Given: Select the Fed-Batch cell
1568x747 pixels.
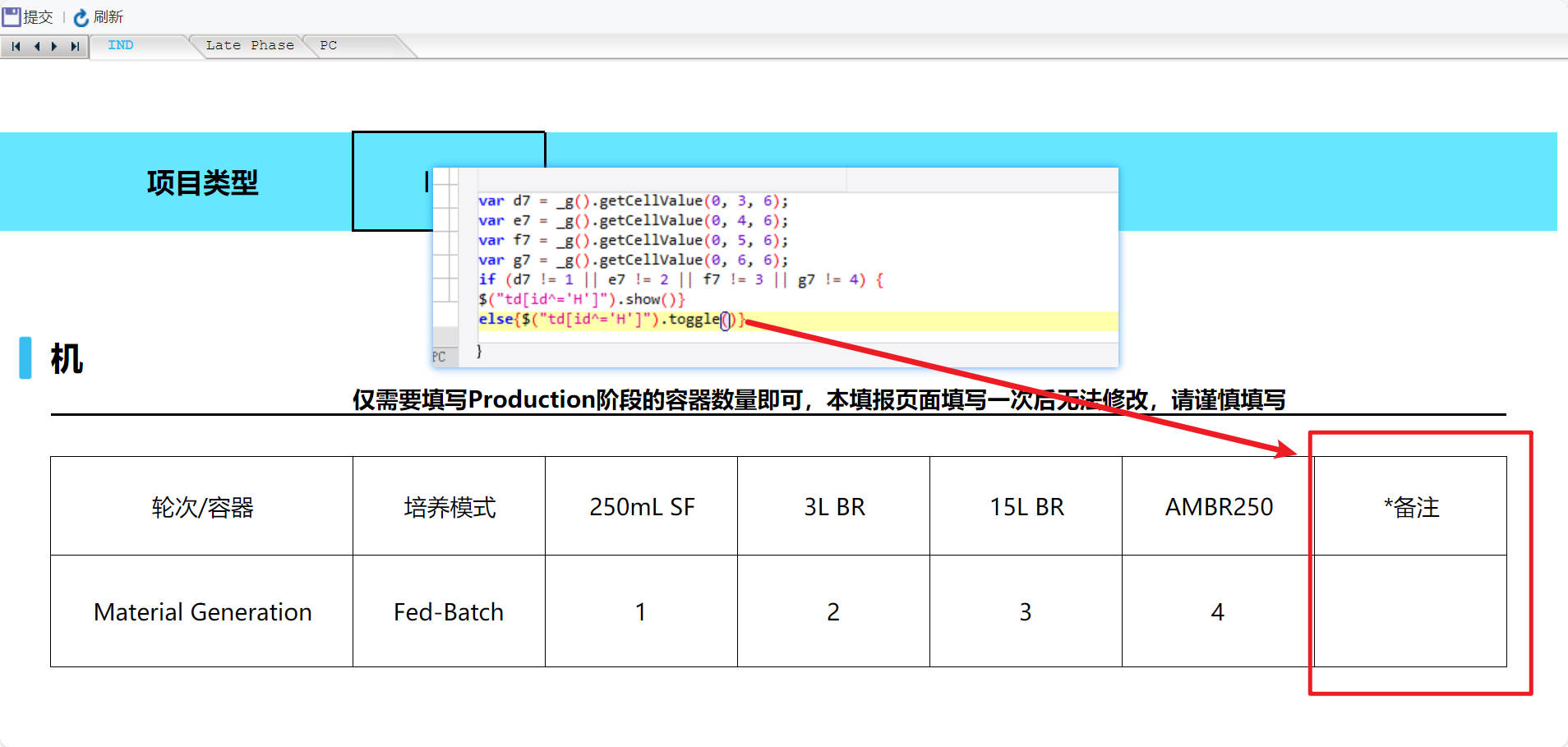Looking at the screenshot, I should click(x=449, y=611).
